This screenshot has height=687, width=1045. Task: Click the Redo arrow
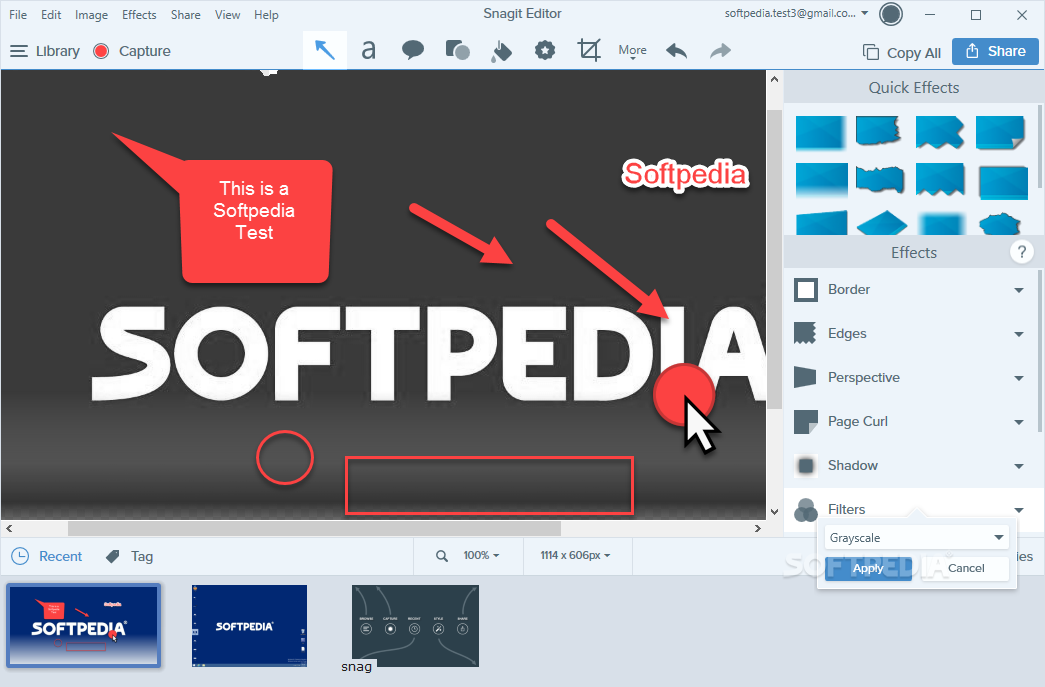click(x=720, y=51)
